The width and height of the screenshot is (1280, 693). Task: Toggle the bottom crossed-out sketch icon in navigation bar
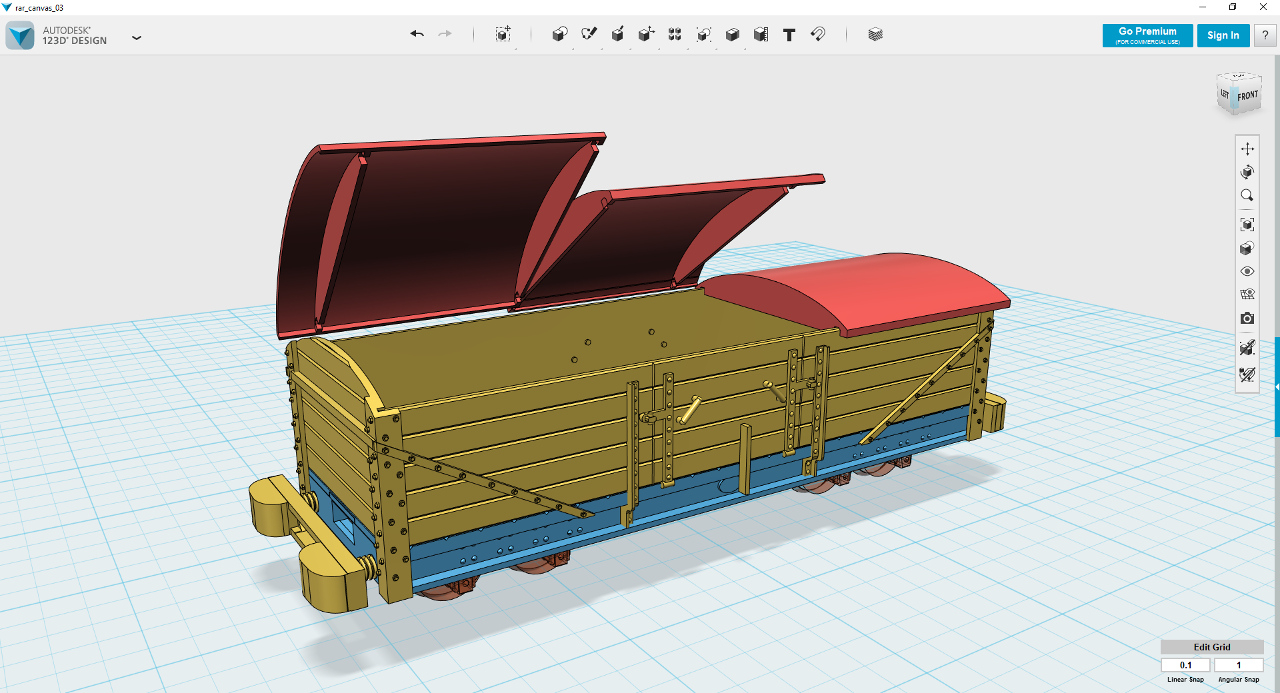click(x=1247, y=375)
